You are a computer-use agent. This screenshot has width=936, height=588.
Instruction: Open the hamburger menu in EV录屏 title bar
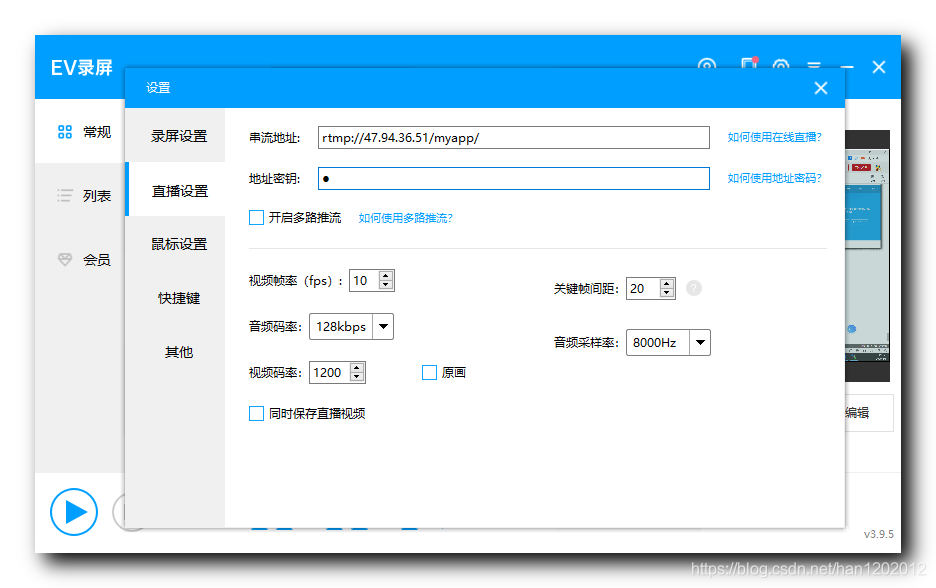click(814, 64)
